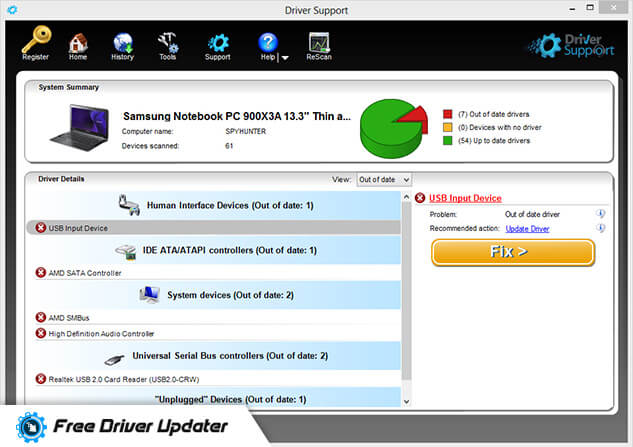Go to the Home toolbar icon
The height and width of the screenshot is (447, 633).
point(78,46)
